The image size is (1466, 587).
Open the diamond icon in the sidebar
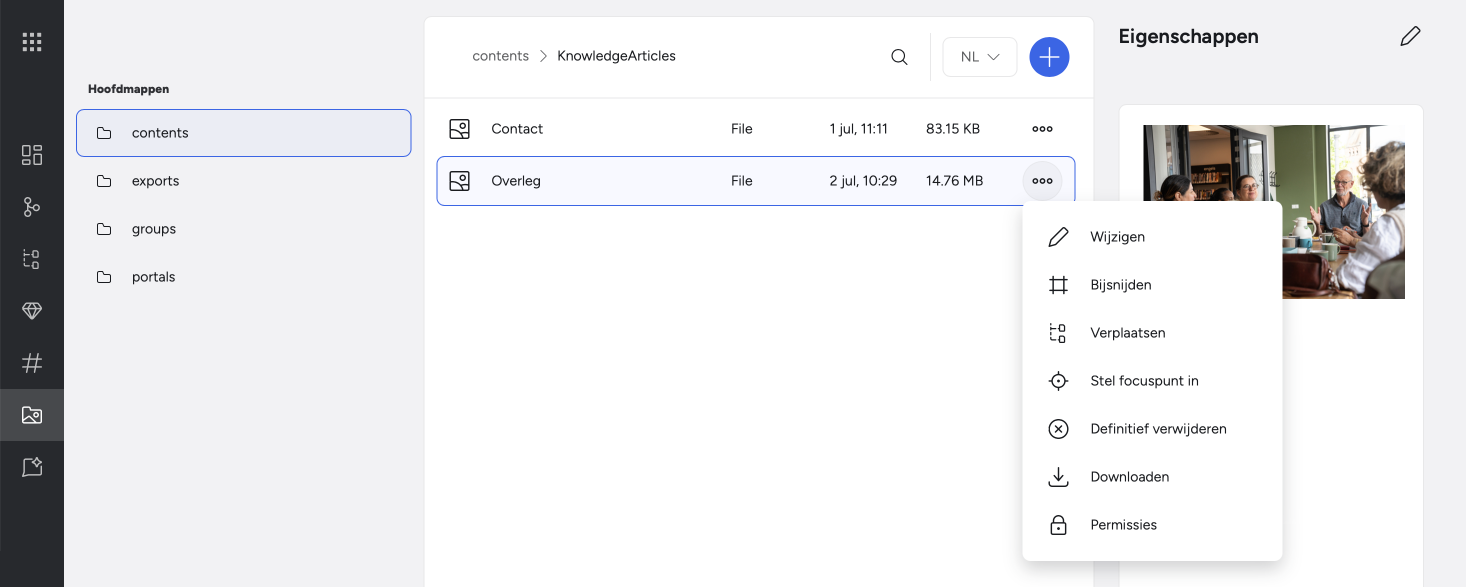click(32, 311)
